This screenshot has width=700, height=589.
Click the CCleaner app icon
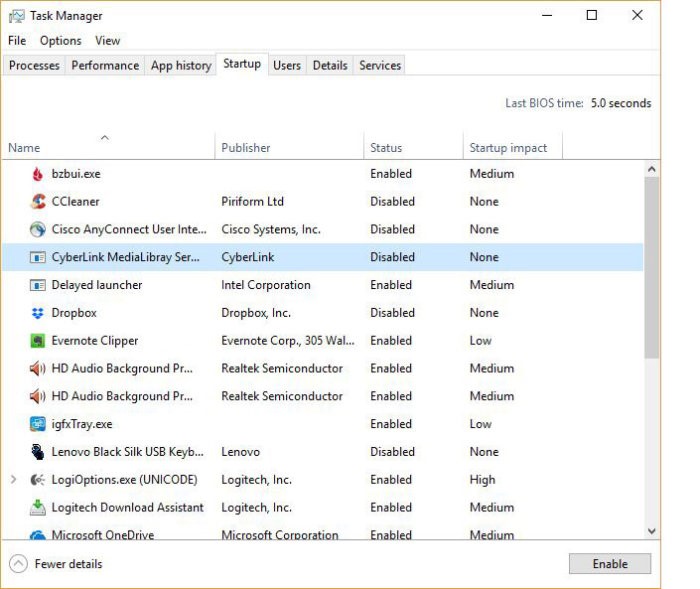point(38,202)
